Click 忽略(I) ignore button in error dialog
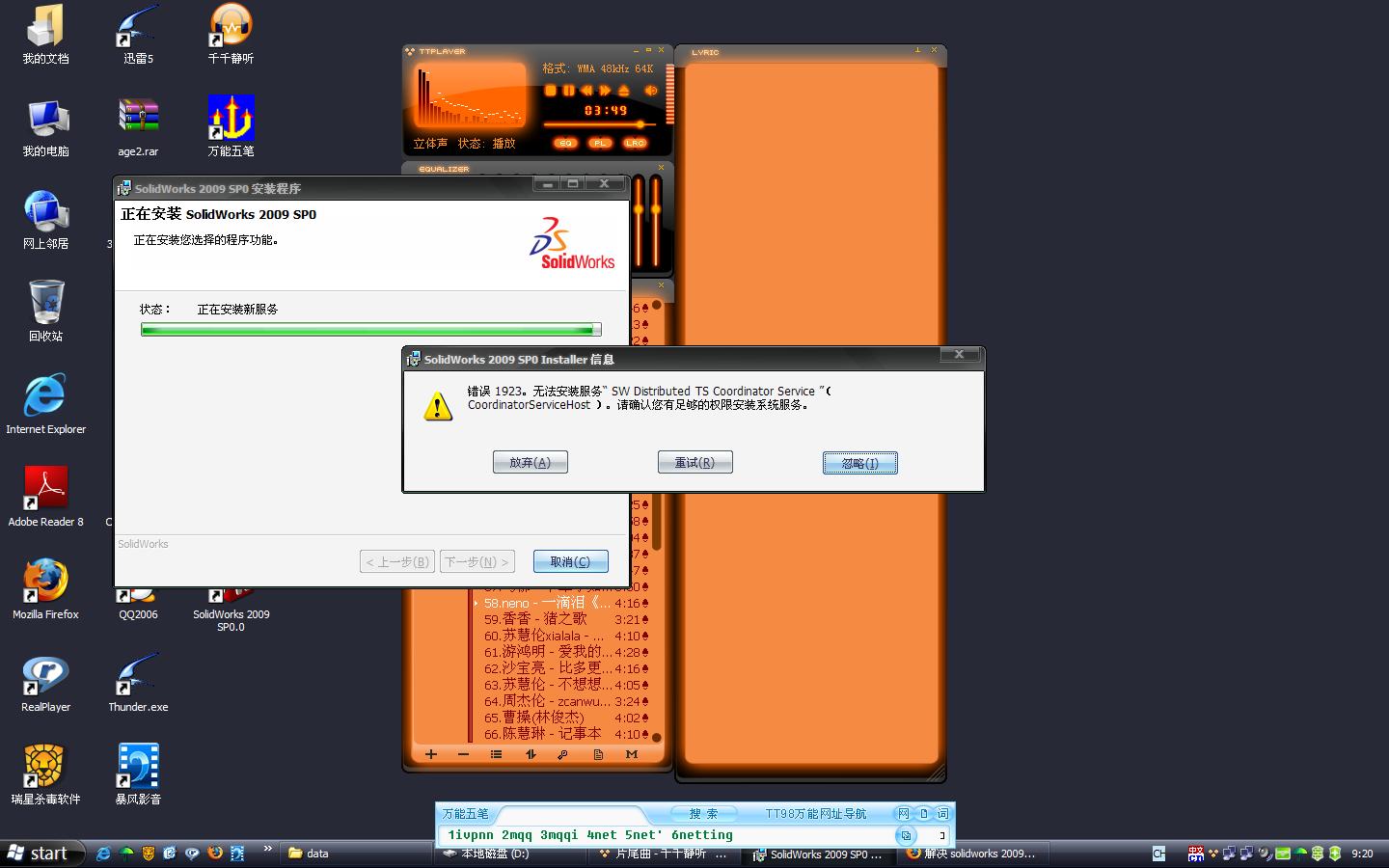Screen dimensions: 1389x868 click(x=860, y=463)
